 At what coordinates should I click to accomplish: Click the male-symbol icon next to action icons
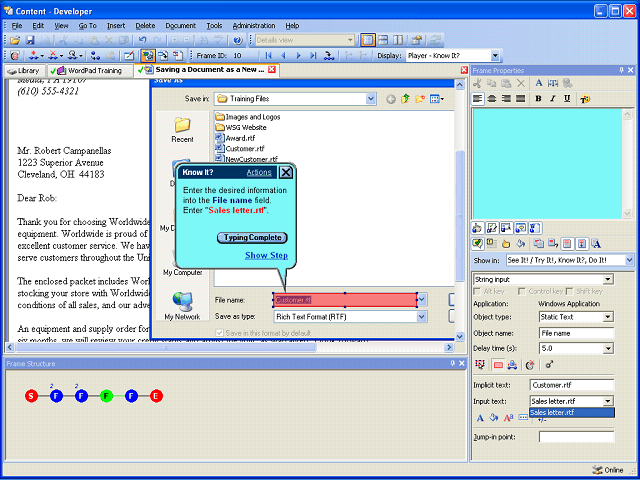[549, 365]
